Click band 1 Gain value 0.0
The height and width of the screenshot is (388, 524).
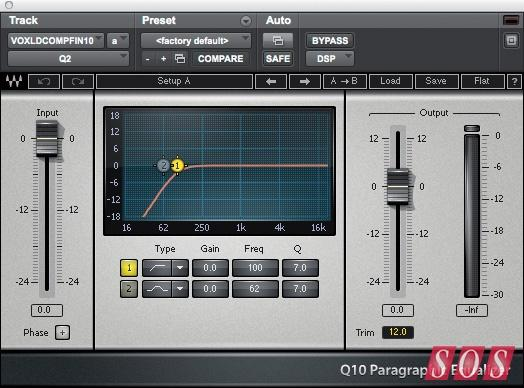coord(210,268)
